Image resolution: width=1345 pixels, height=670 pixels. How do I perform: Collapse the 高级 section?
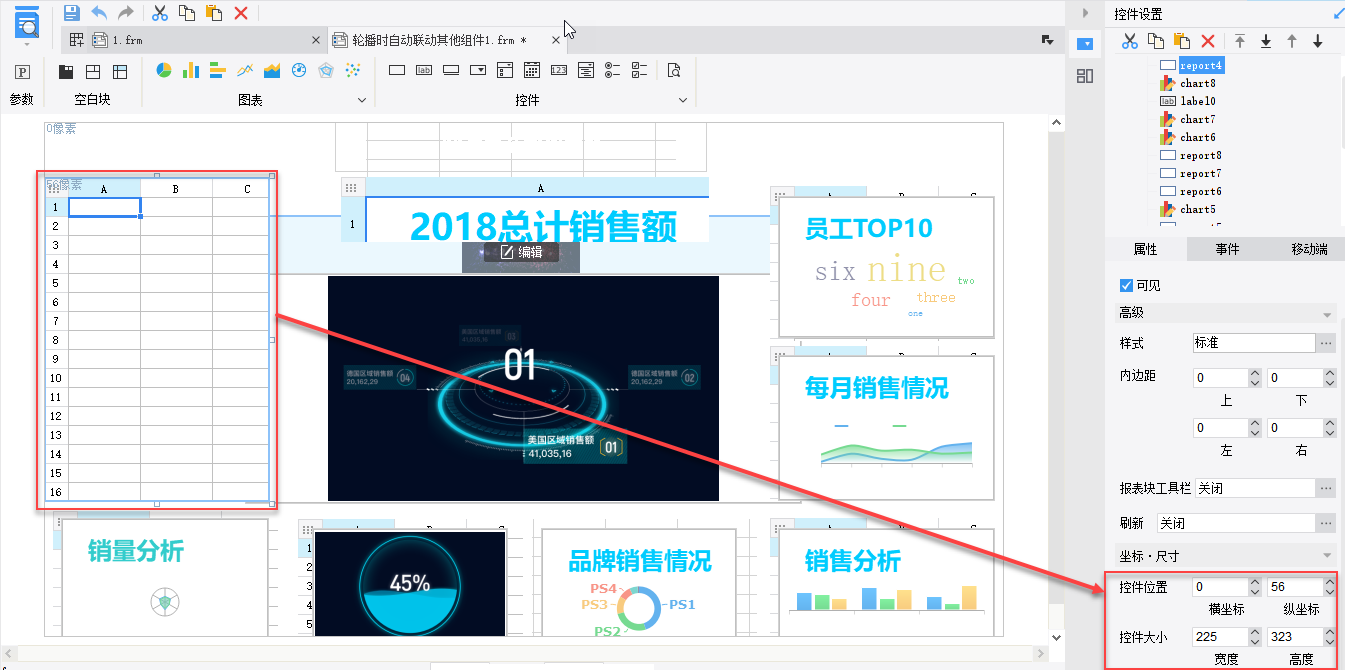pos(1327,314)
